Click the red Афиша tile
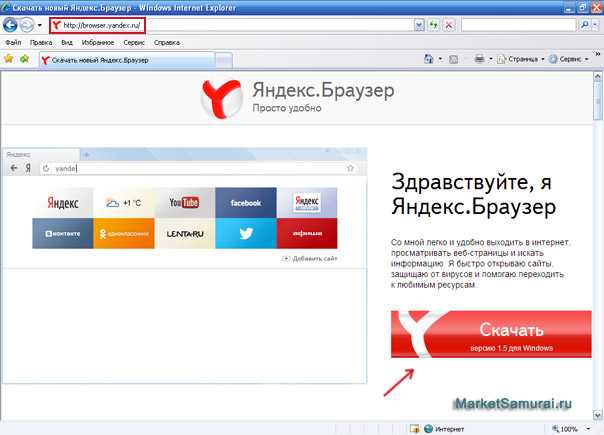The height and width of the screenshot is (435, 604). pos(307,233)
